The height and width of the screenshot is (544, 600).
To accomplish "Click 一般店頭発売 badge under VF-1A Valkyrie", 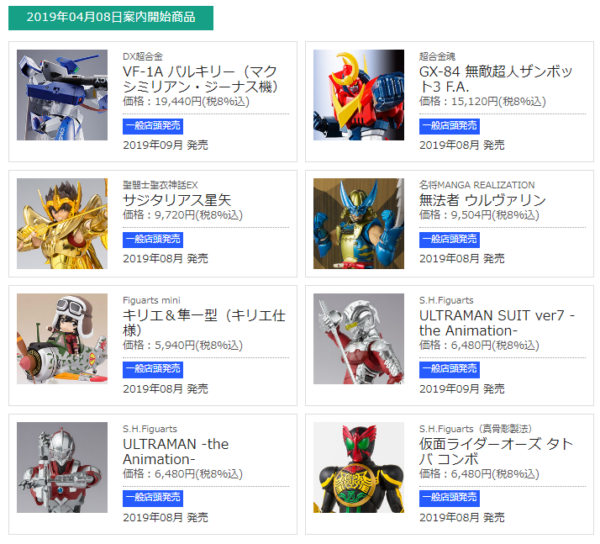I will tap(153, 126).
